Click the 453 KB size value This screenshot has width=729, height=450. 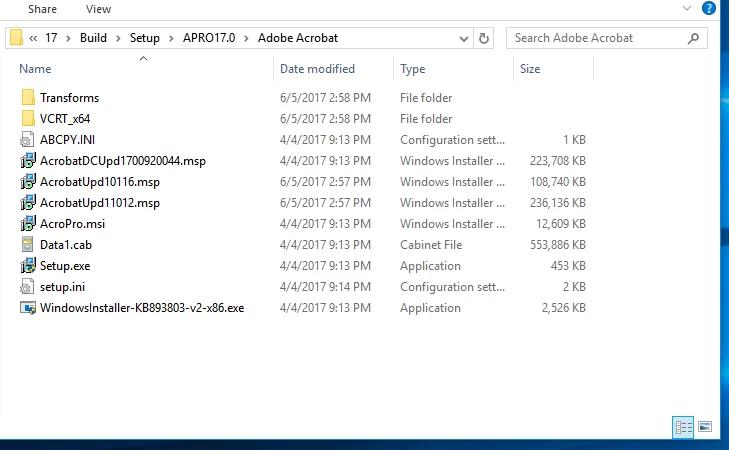[x=568, y=265]
